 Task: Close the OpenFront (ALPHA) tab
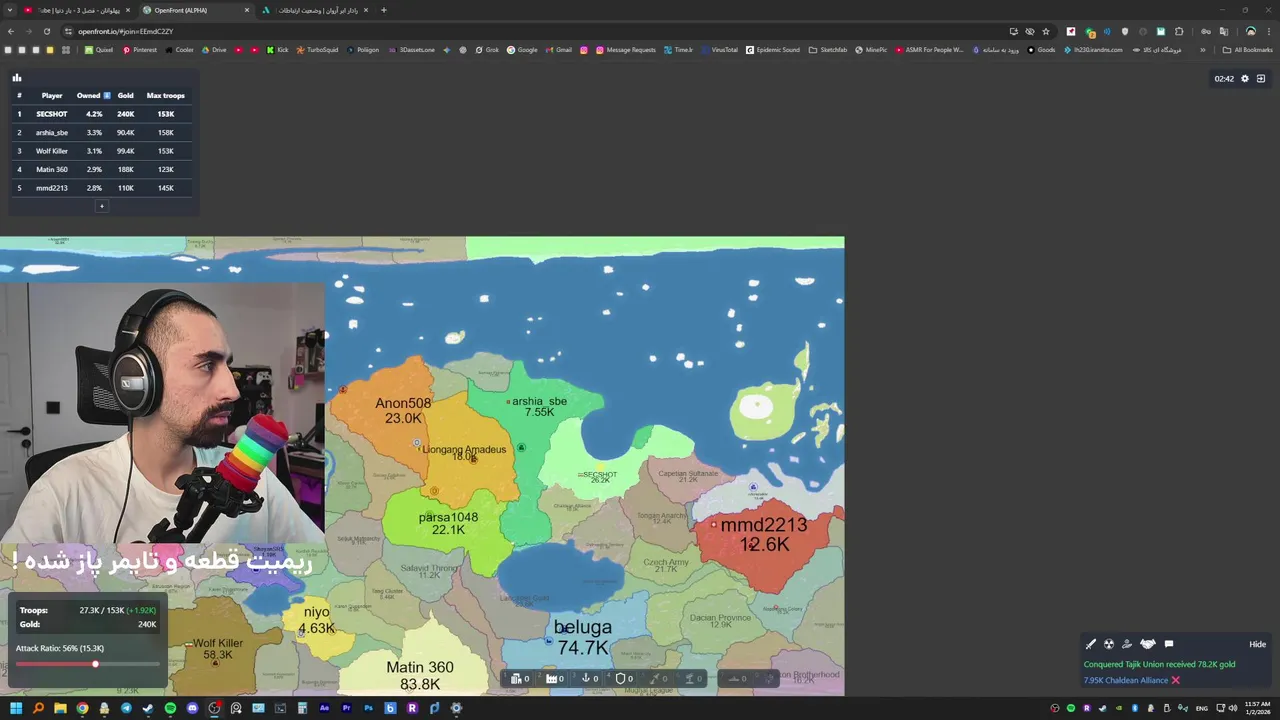(x=247, y=10)
